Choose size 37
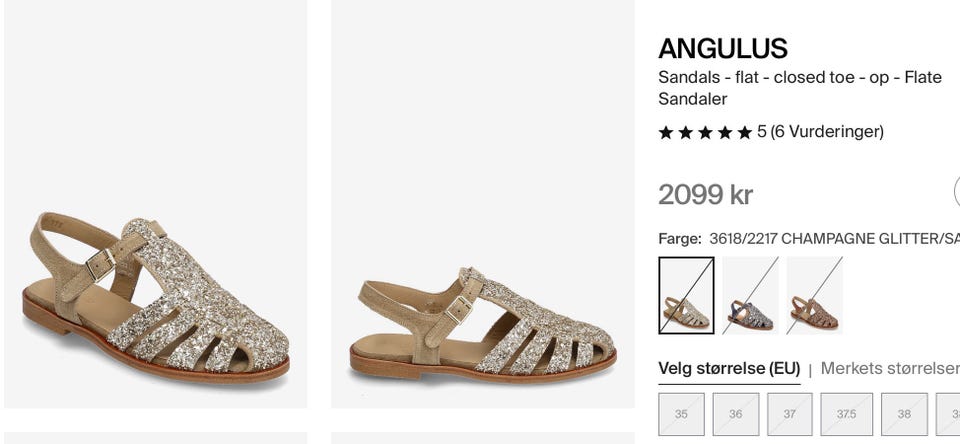This screenshot has height=444, width=960. tap(790, 415)
